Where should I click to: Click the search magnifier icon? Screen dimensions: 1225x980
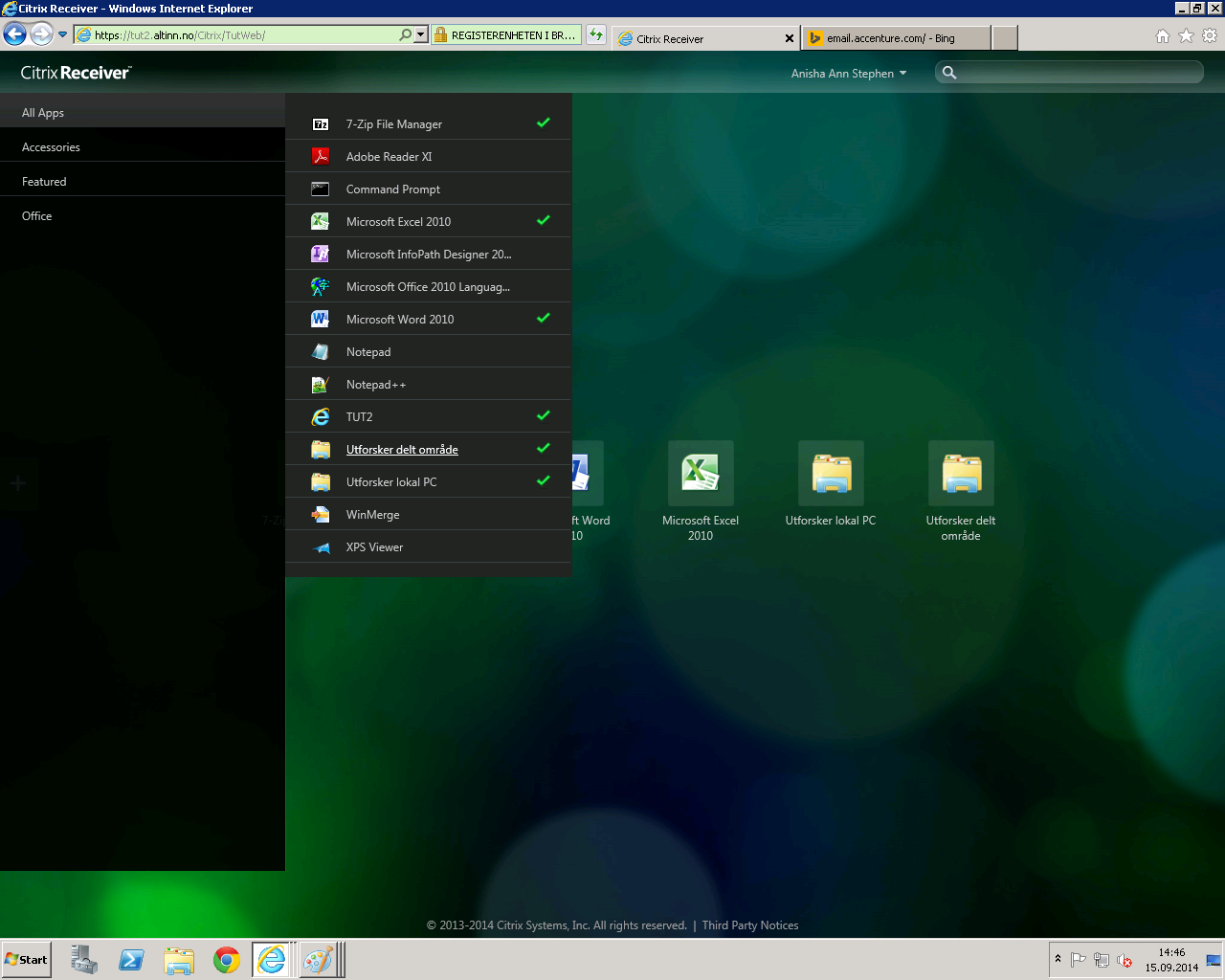(x=949, y=73)
